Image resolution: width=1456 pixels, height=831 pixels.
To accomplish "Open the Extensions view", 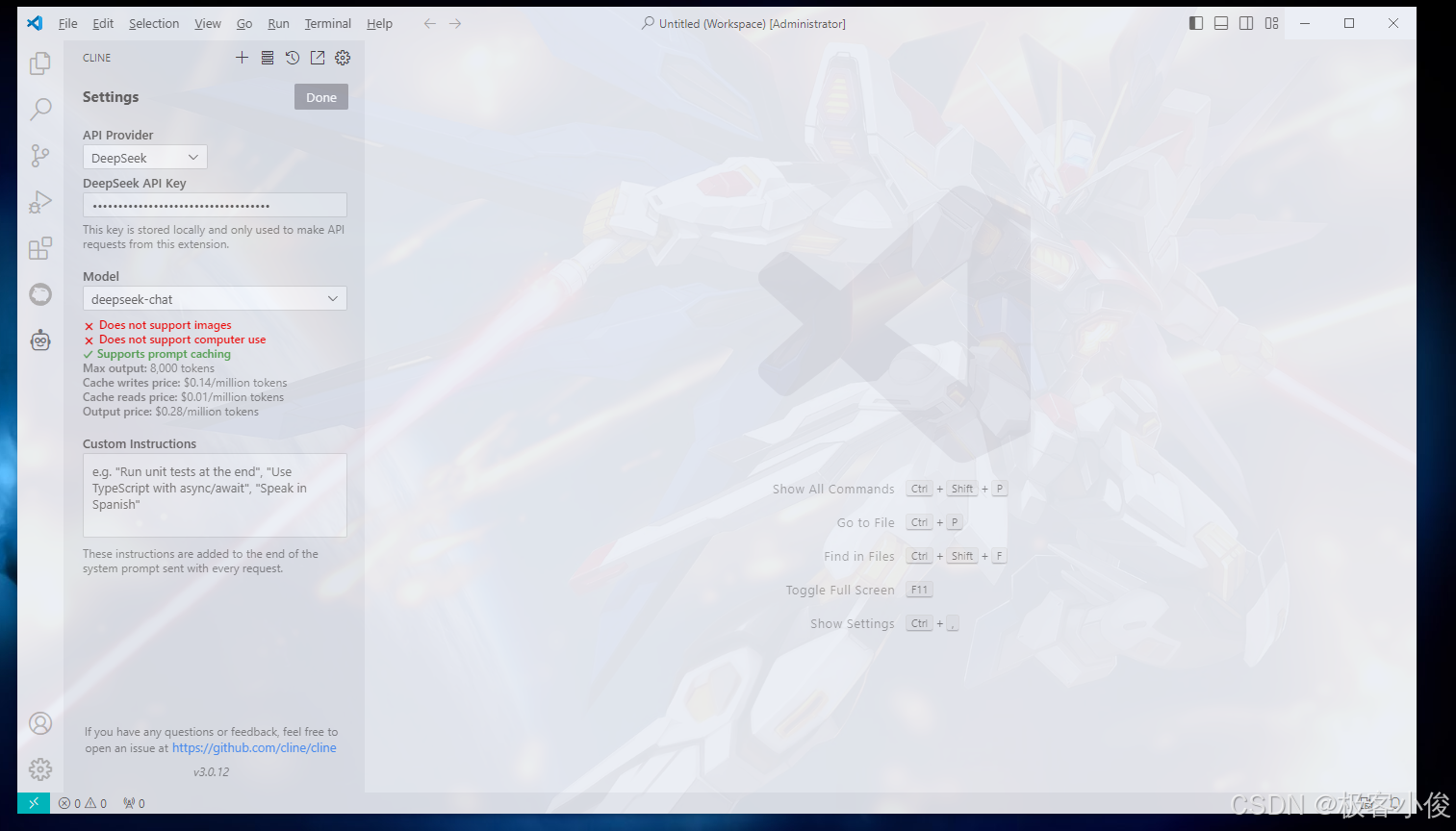I will pyautogui.click(x=39, y=247).
